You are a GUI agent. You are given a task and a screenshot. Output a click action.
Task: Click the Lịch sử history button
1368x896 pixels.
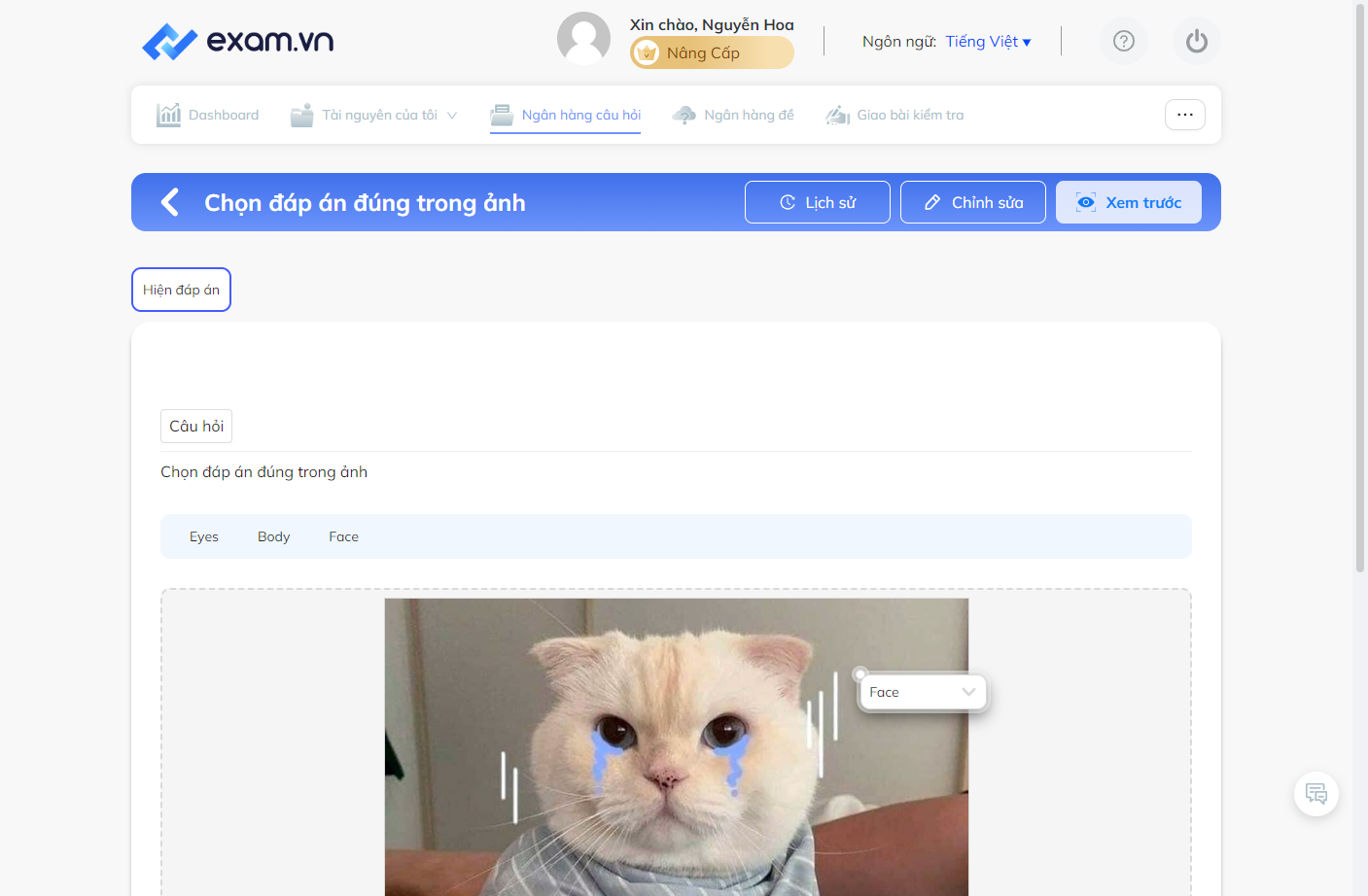tap(818, 202)
